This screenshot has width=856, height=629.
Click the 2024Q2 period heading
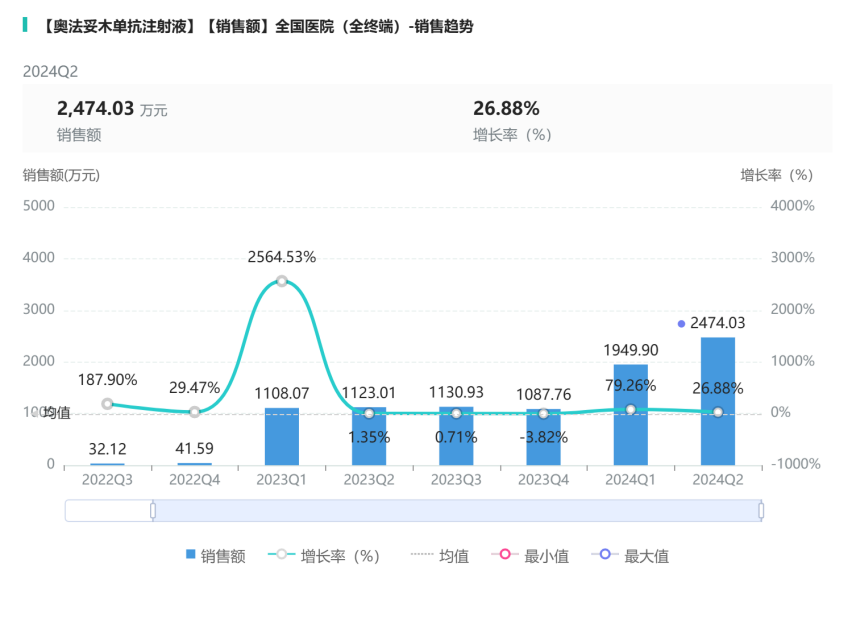click(50, 72)
